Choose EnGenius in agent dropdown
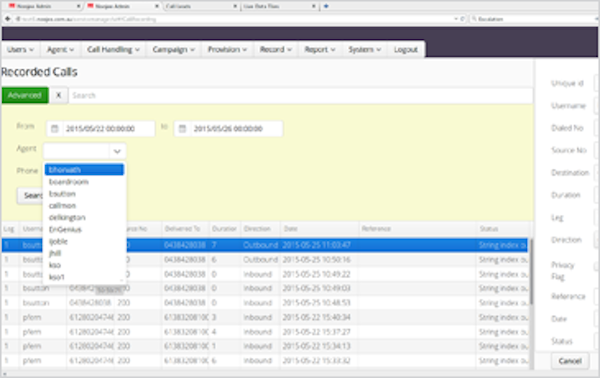Viewport: 600px width, 378px height. (84, 229)
